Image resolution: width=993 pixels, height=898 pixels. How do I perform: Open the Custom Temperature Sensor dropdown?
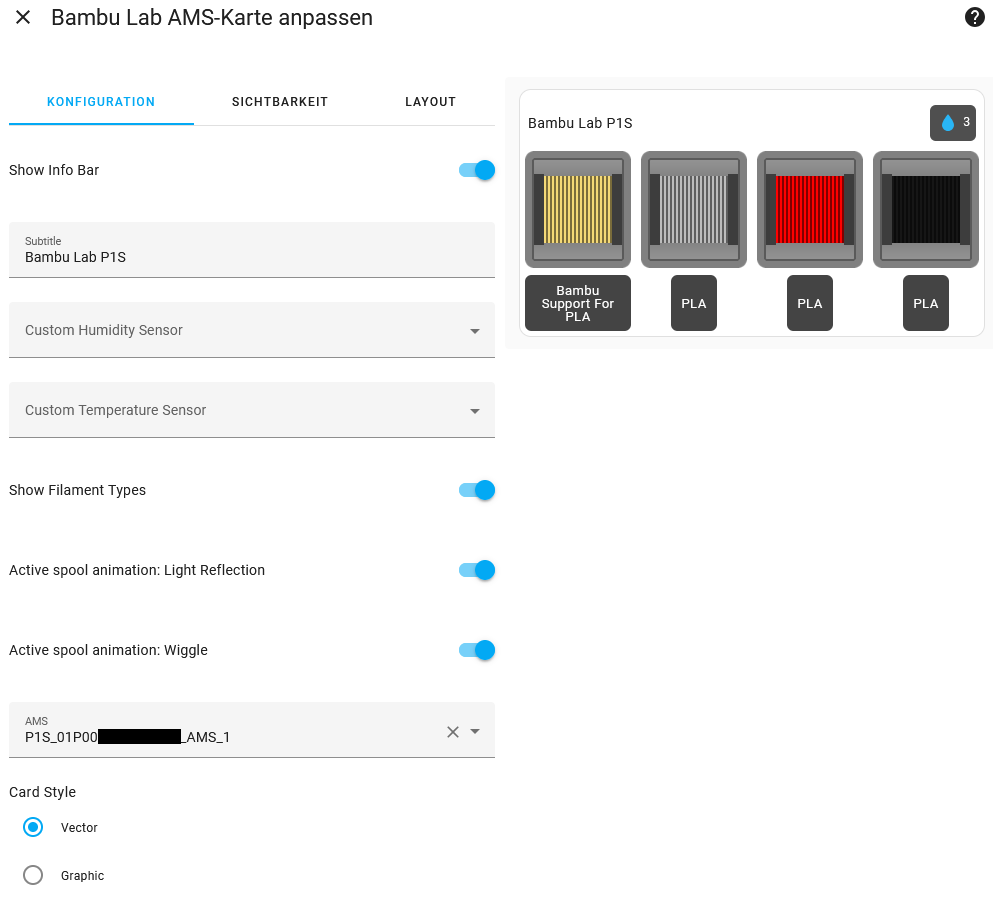pos(251,410)
